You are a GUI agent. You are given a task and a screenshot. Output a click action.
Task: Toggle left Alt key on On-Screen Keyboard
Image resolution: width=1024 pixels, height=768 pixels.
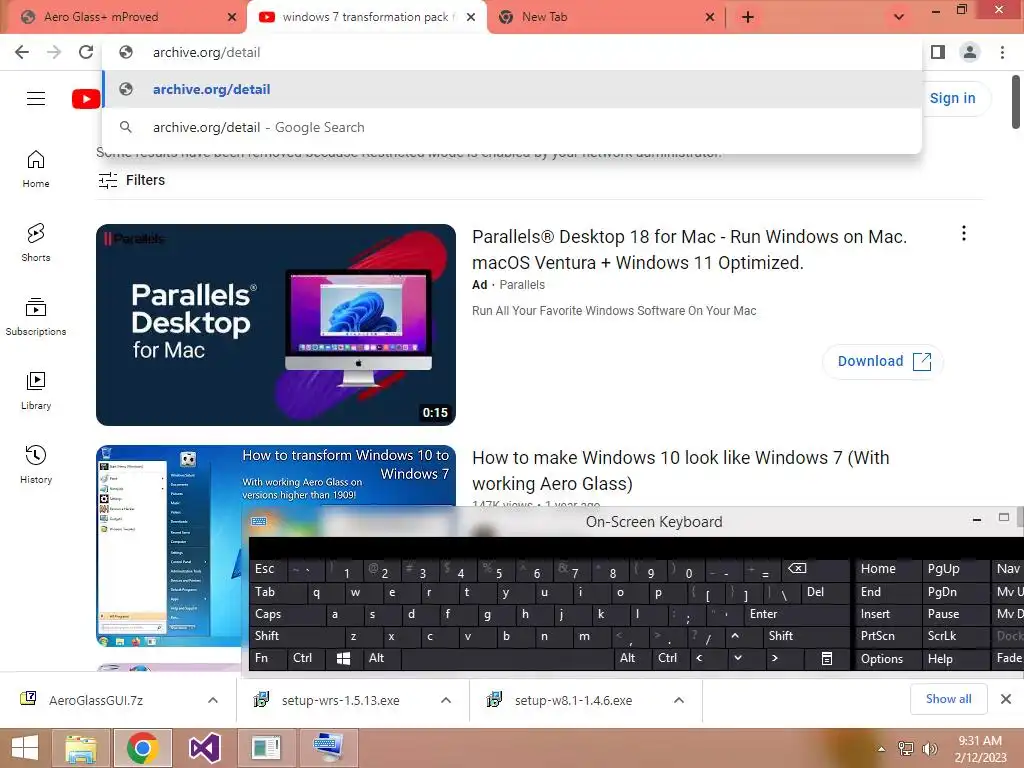coord(381,658)
